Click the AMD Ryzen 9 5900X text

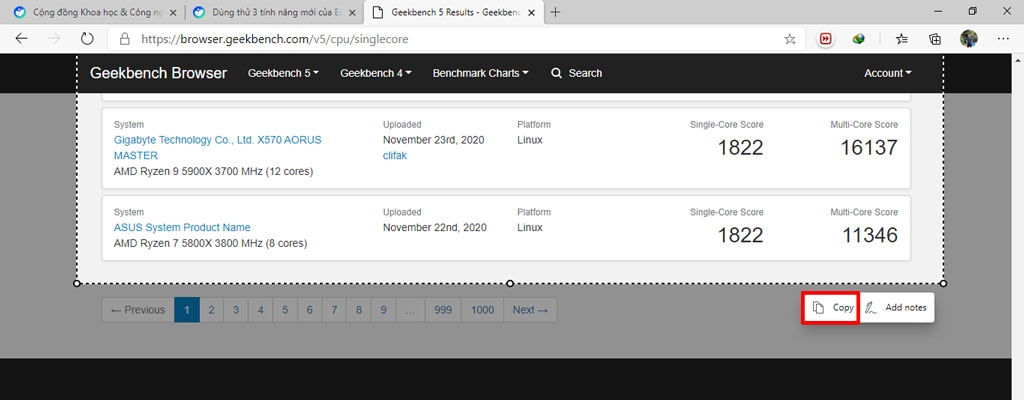pos(214,171)
